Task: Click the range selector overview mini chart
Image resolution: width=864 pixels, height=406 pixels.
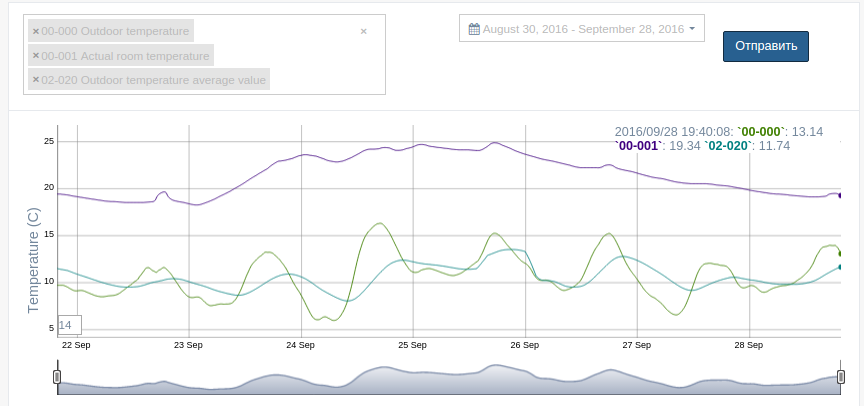Action: (x=450, y=385)
